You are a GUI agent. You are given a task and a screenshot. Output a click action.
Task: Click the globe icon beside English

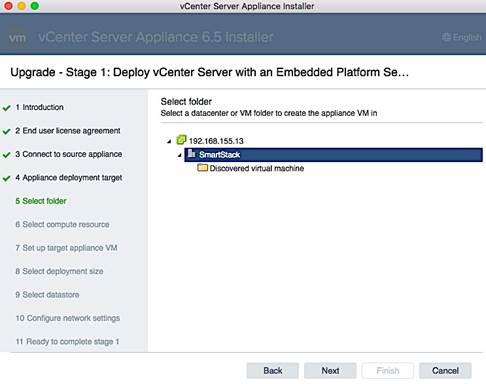click(x=446, y=37)
